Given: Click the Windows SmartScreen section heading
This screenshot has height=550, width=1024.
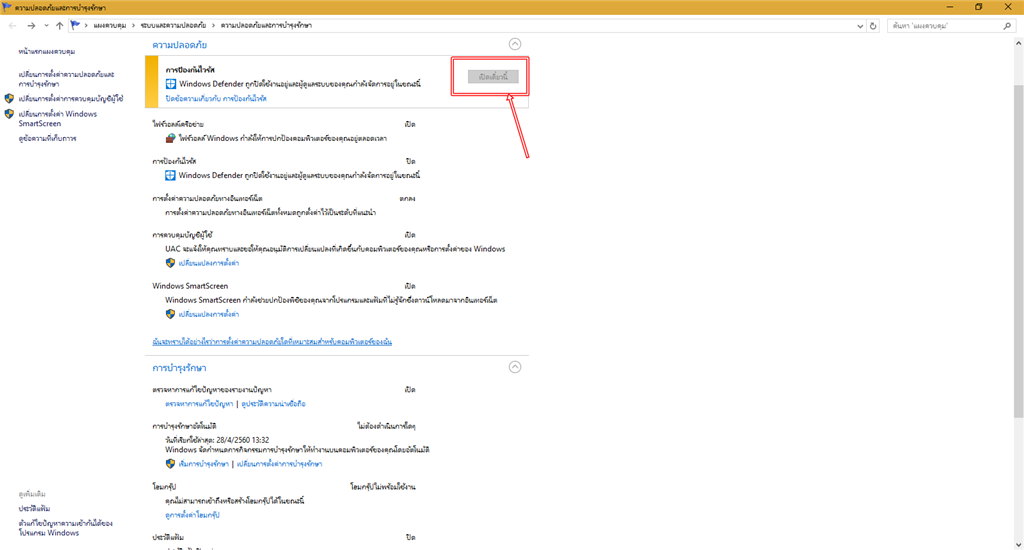Looking at the screenshot, I should tap(190, 286).
